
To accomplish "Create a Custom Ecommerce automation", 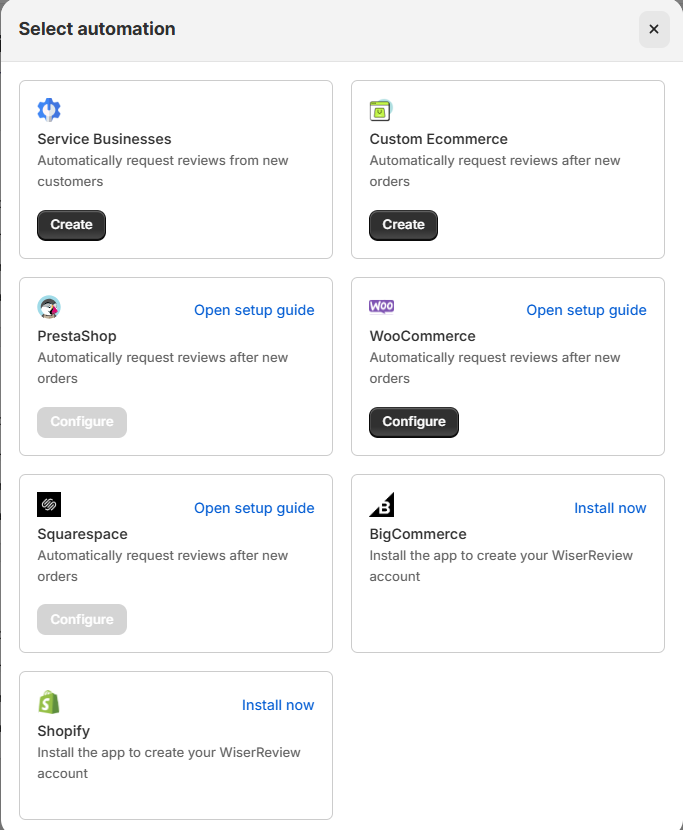I will [x=403, y=225].
